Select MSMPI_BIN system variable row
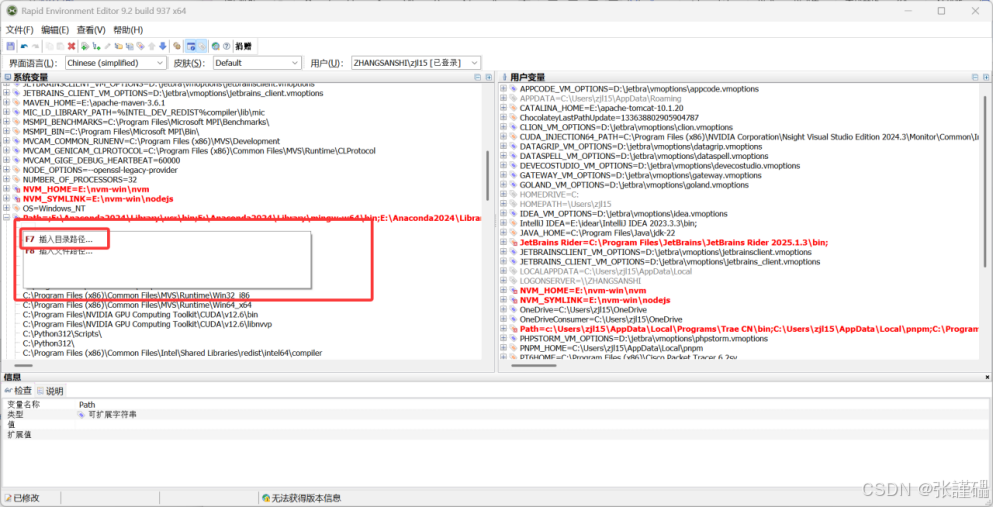The image size is (993, 507). click(x=111, y=132)
